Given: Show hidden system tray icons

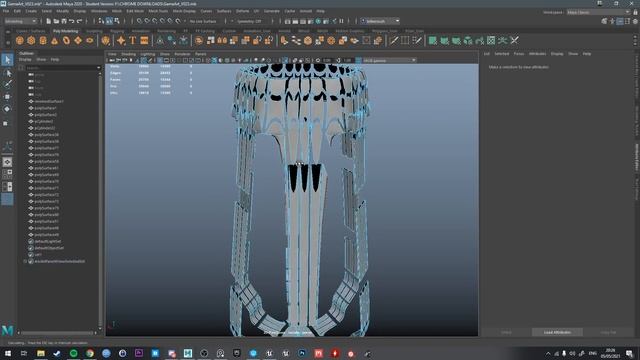Looking at the screenshot, I should click(548, 353).
